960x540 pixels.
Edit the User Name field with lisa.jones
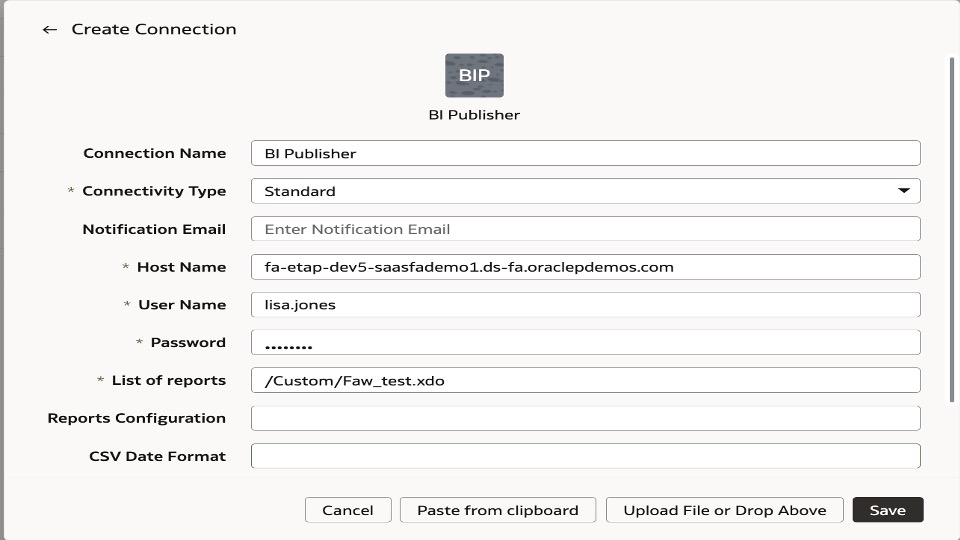pyautogui.click(x=585, y=305)
